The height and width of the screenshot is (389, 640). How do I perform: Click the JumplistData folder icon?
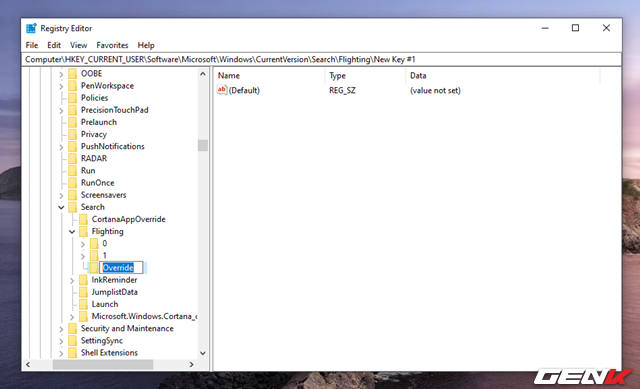(x=83, y=292)
